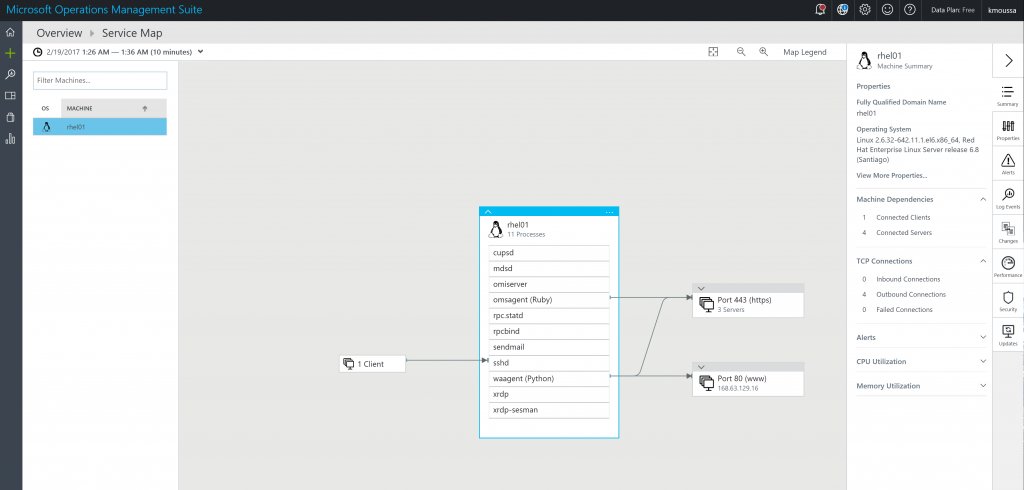Click Failed Connections link
The height and width of the screenshot is (490, 1024).
click(904, 310)
